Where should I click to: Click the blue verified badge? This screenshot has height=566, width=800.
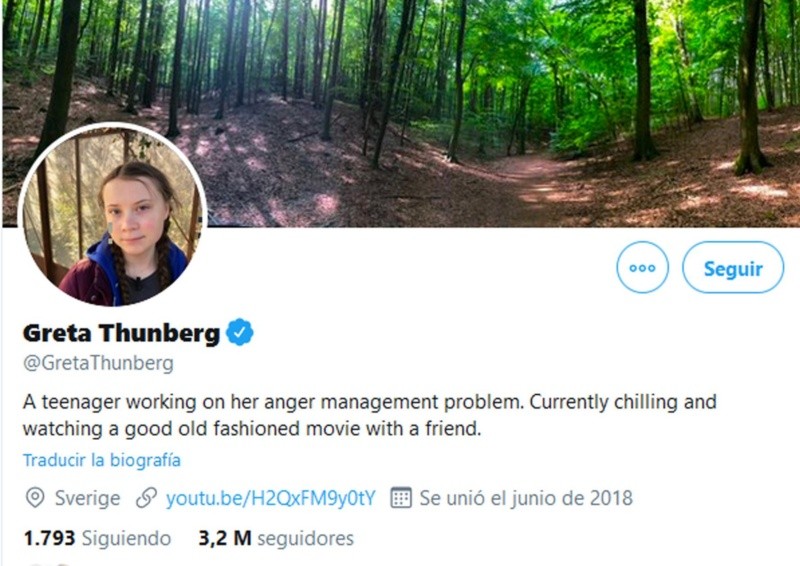click(240, 333)
